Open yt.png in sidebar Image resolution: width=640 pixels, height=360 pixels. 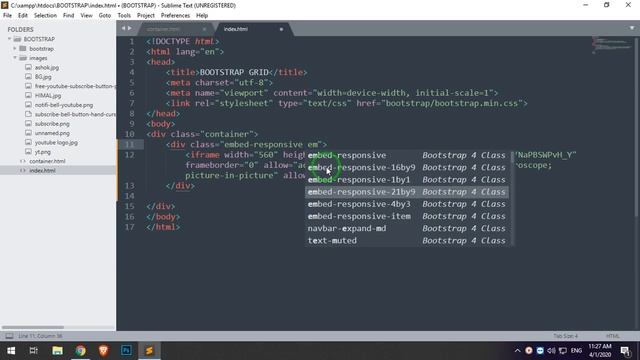click(x=42, y=152)
